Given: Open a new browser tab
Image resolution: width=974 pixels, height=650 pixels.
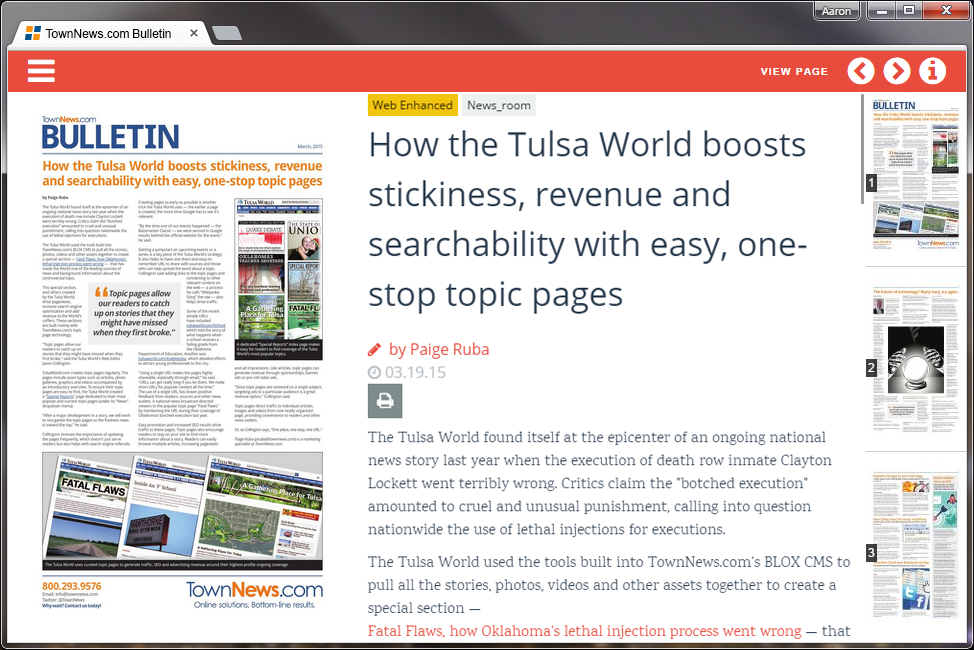Looking at the screenshot, I should click(227, 33).
